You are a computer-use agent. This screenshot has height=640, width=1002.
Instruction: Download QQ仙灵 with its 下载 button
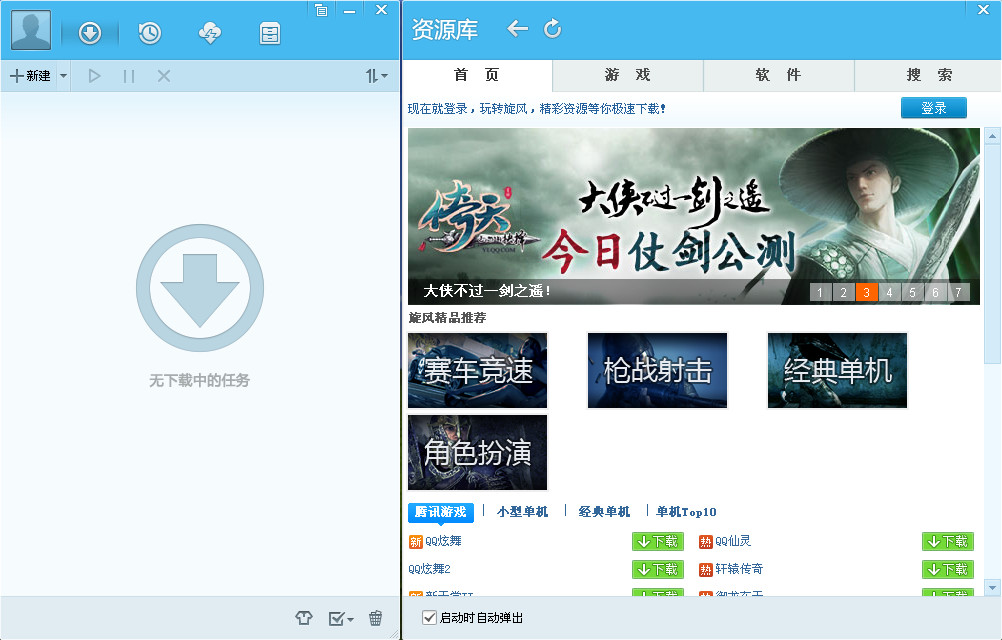point(948,542)
